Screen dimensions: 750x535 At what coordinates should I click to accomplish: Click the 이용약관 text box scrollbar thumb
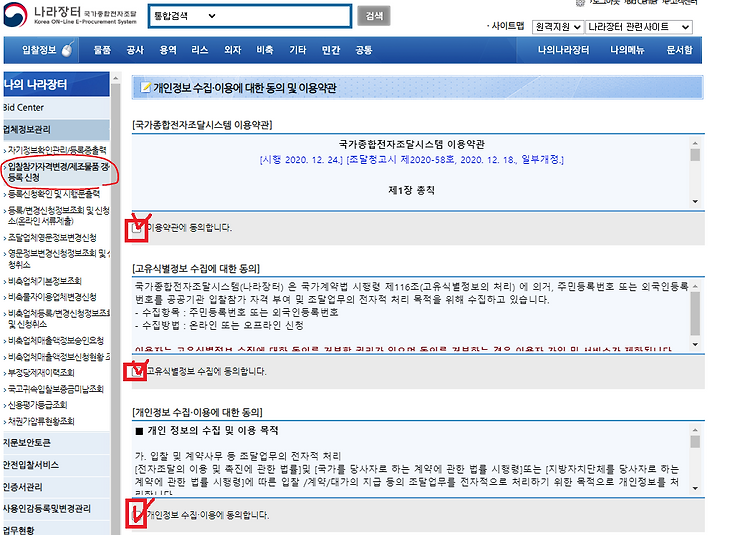tap(695, 155)
